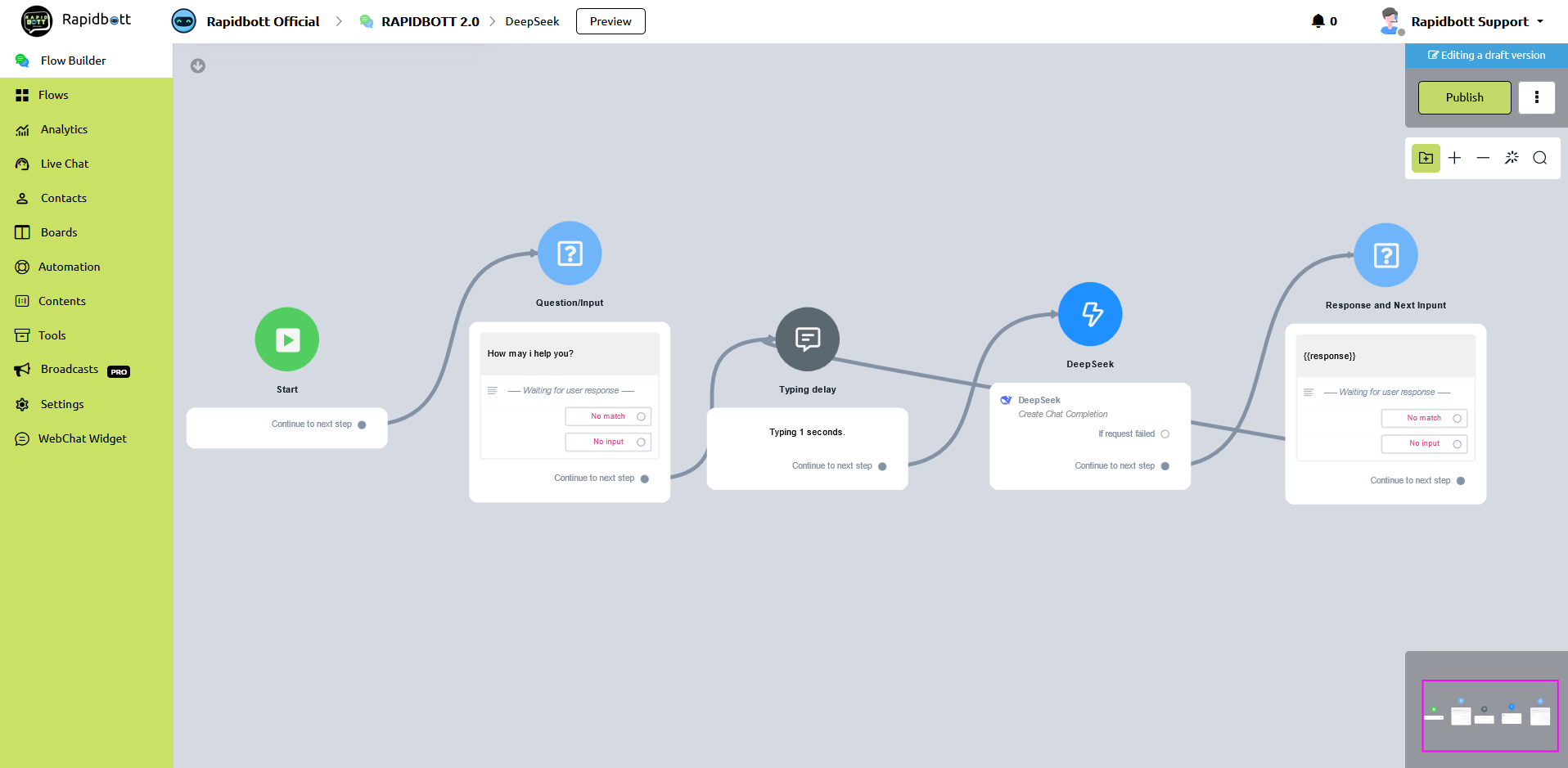Select the DeepSeek lightning bolt node icon
Screen dimensions: 1568x768
point(1090,314)
